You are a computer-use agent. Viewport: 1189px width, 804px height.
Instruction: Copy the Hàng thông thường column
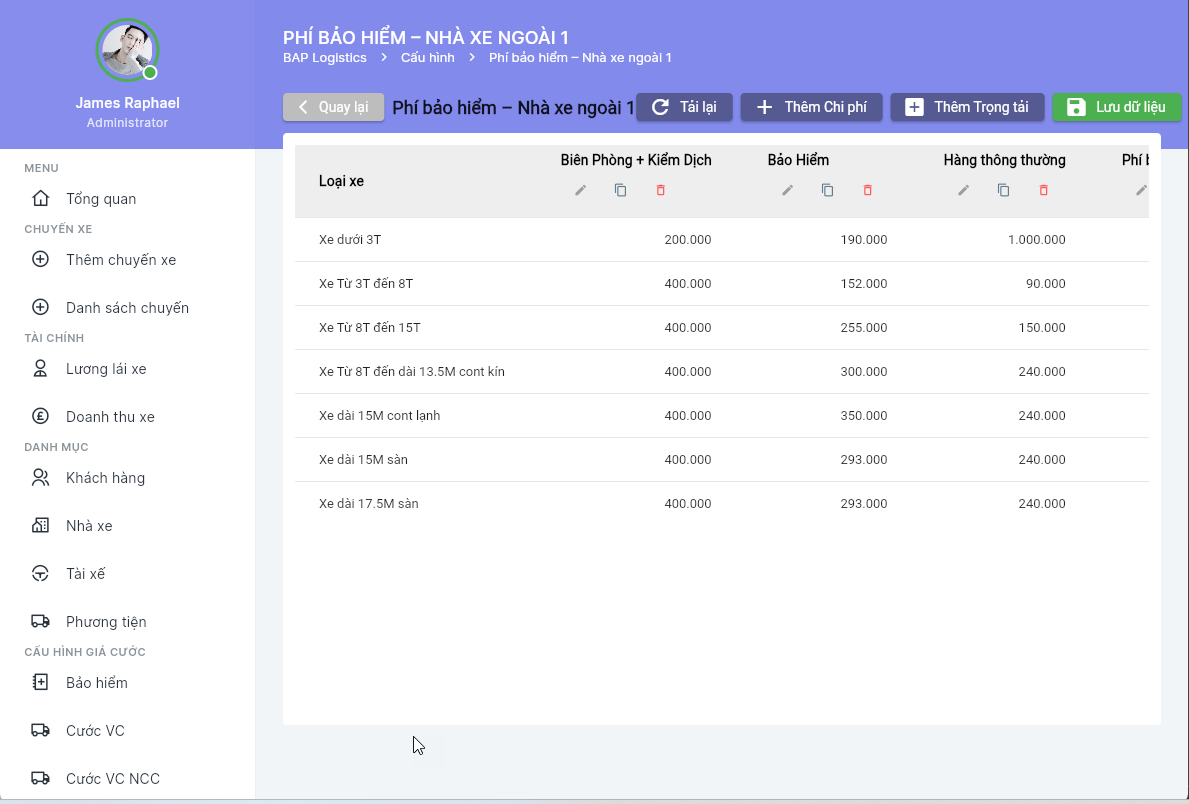pos(1003,190)
